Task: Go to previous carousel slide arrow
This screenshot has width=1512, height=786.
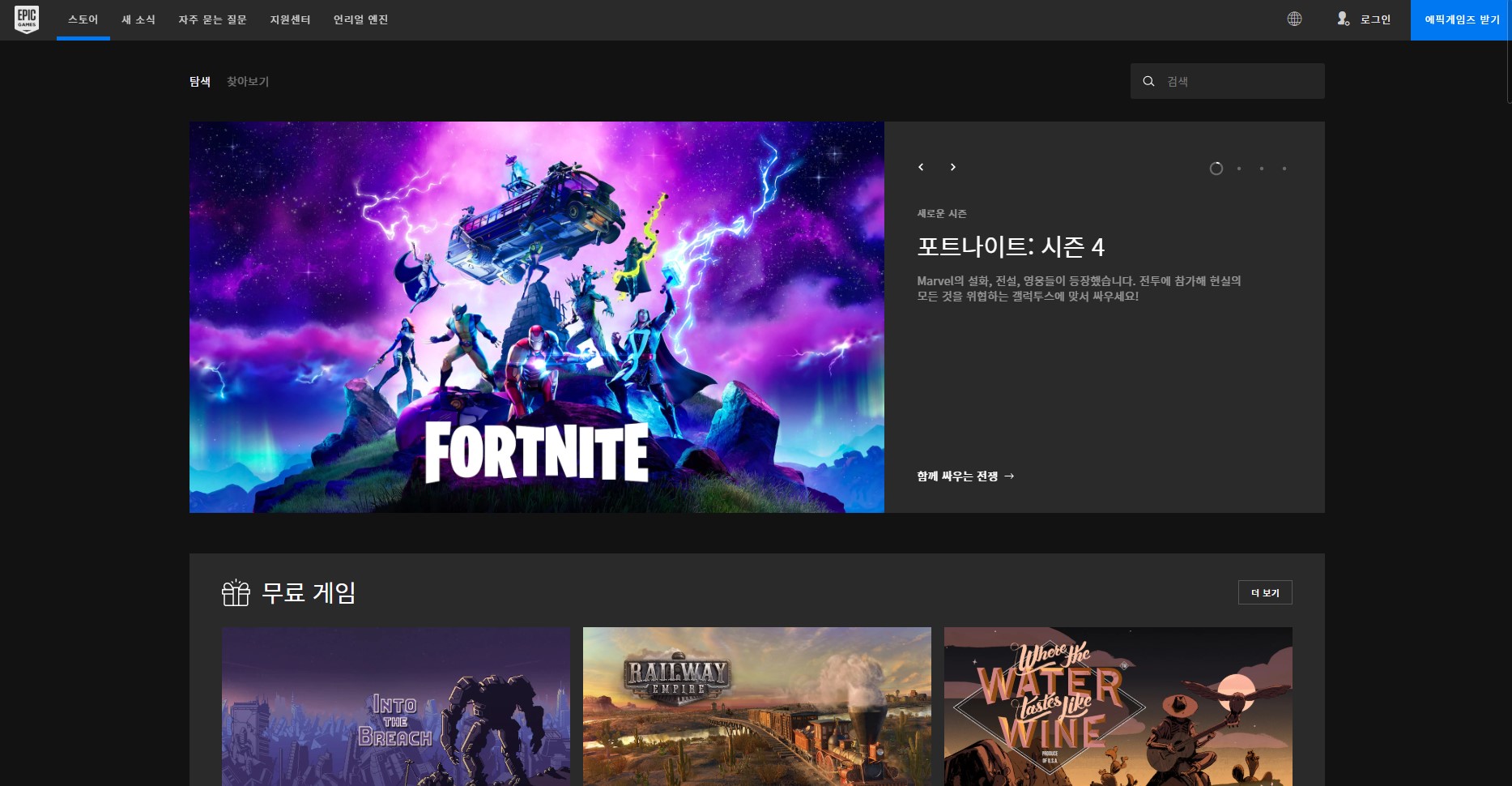Action: tap(921, 167)
